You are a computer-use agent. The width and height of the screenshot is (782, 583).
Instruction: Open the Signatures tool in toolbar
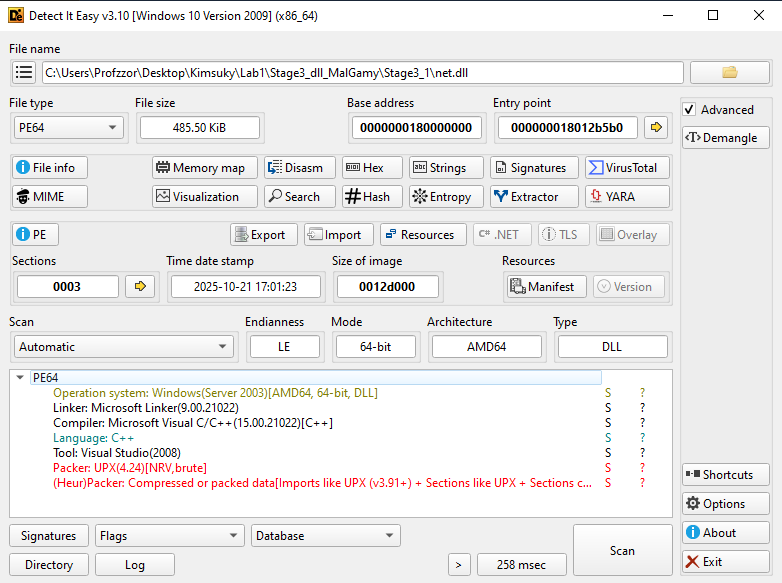coord(534,168)
